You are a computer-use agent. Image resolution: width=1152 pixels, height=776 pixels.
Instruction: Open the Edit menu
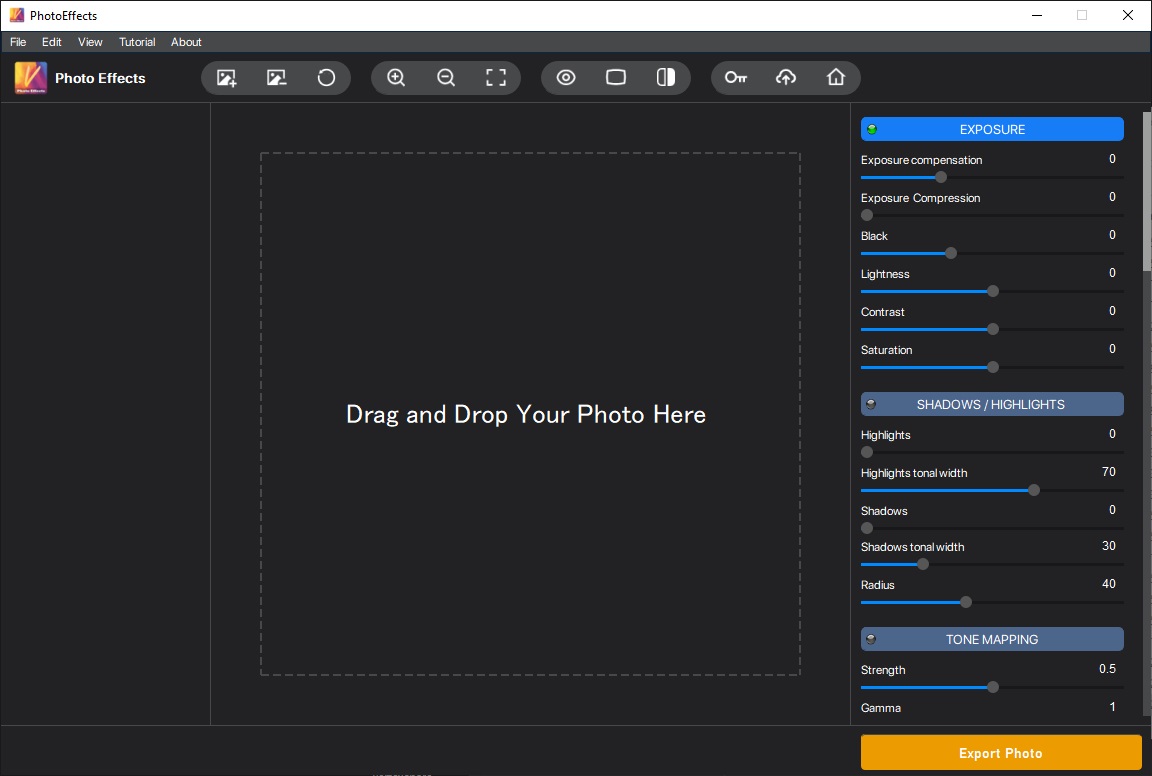(x=51, y=42)
